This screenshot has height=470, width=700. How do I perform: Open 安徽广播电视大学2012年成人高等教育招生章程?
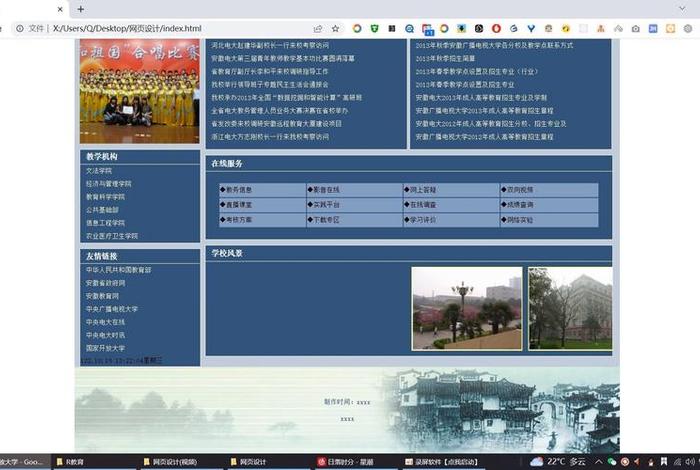[484, 137]
